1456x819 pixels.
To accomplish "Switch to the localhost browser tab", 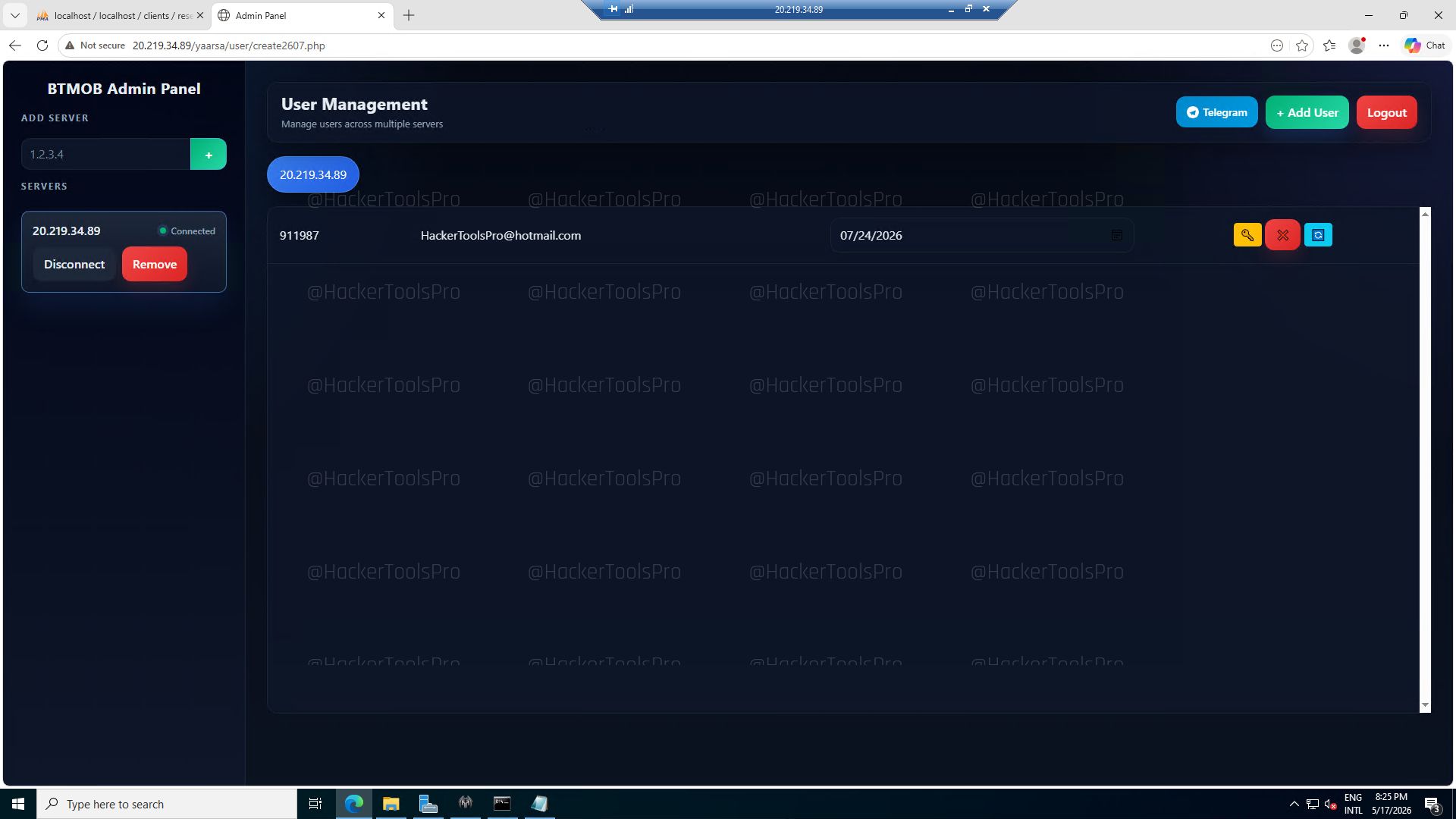I will pyautogui.click(x=120, y=15).
